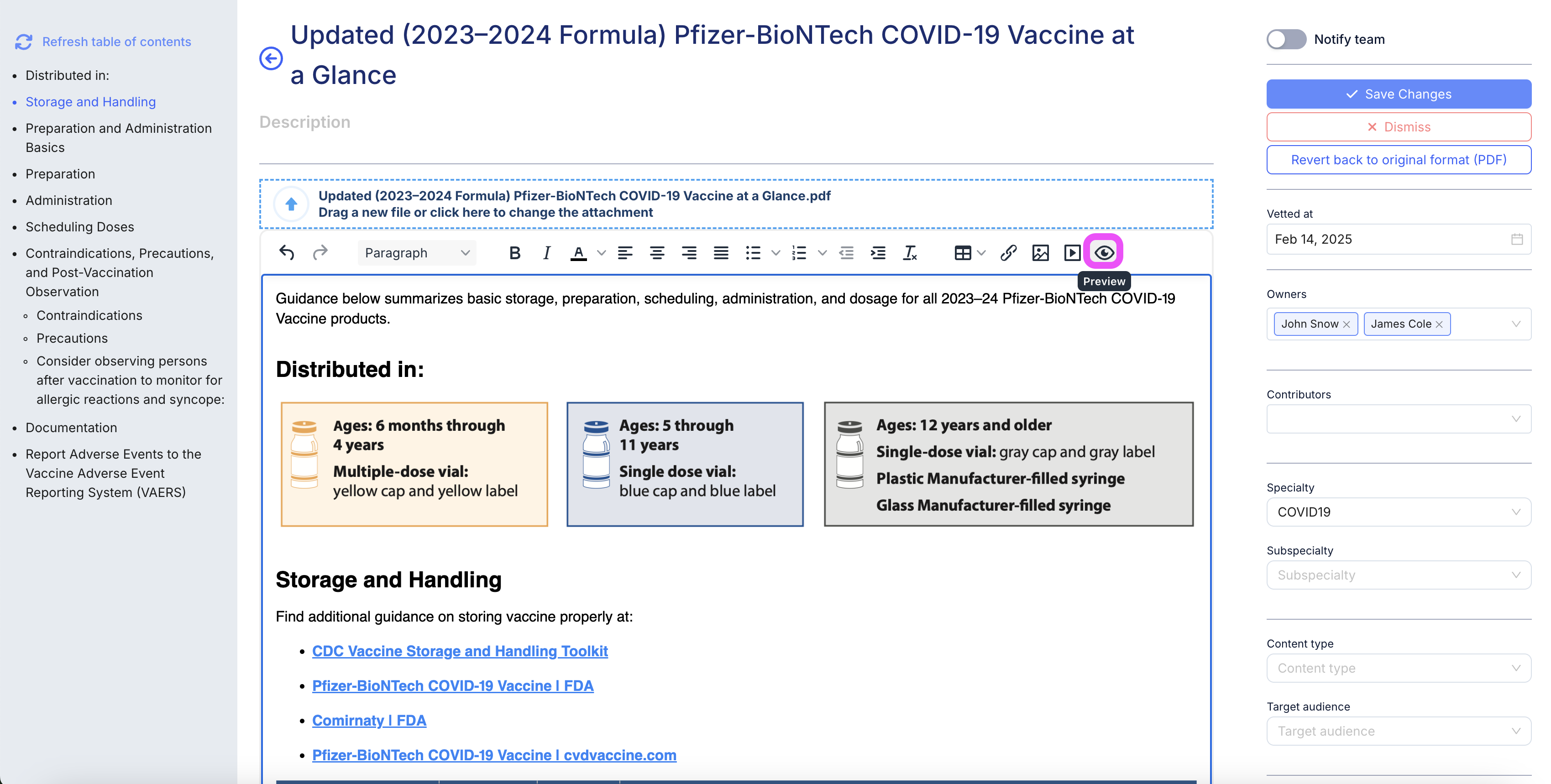Click the PDF attachment drop zone
1551x784 pixels.
(x=736, y=204)
